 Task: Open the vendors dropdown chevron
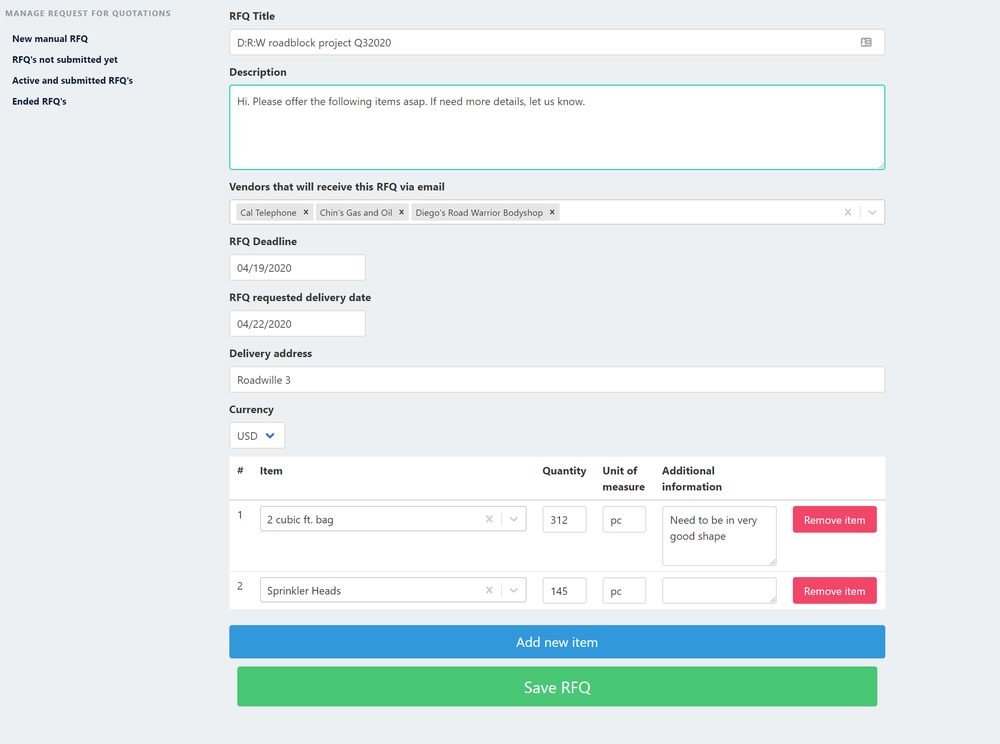[870, 212]
